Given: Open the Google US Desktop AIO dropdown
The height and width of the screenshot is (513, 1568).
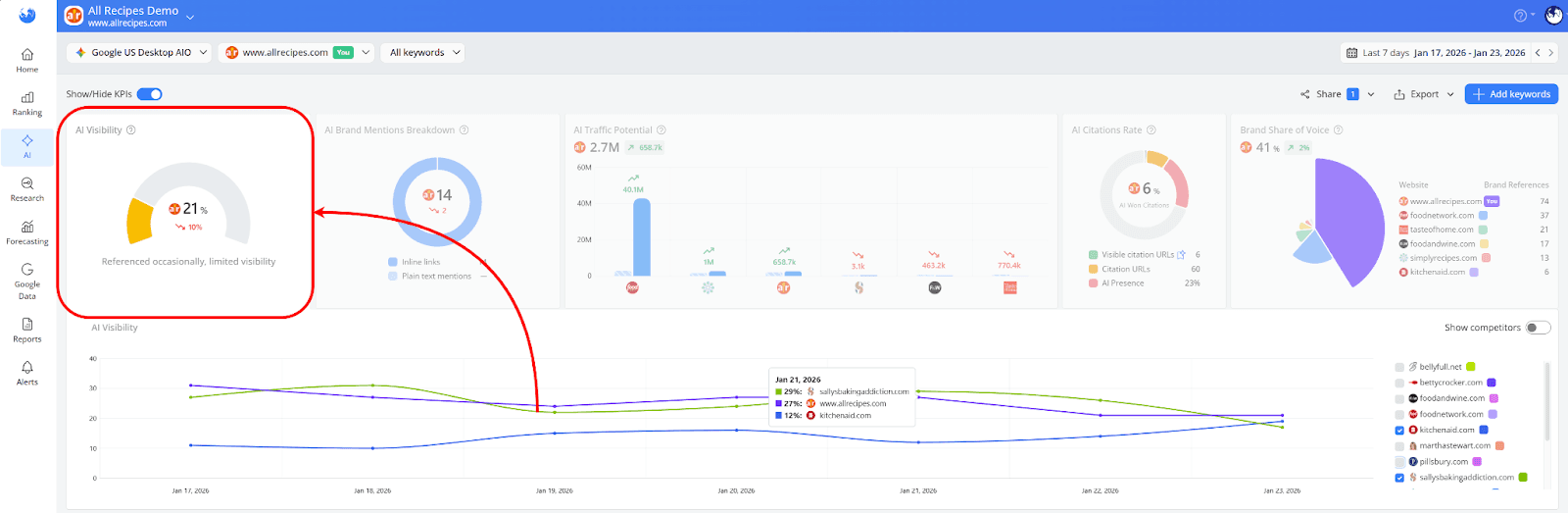Looking at the screenshot, I should [x=139, y=53].
